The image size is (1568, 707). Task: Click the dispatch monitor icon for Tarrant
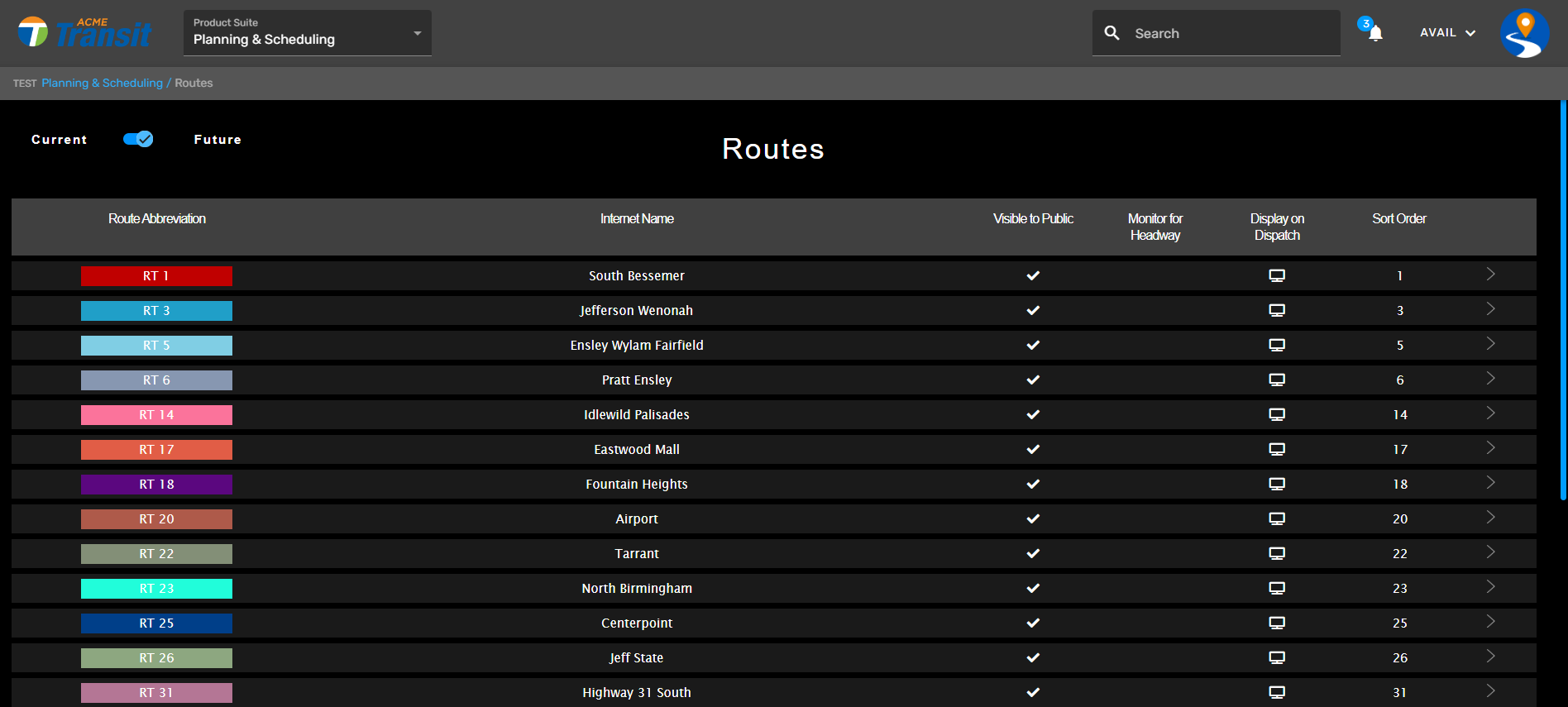tap(1277, 554)
